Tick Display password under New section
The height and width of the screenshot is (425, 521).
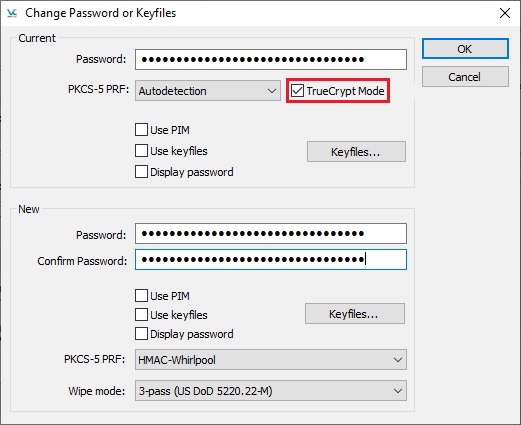[x=141, y=334]
